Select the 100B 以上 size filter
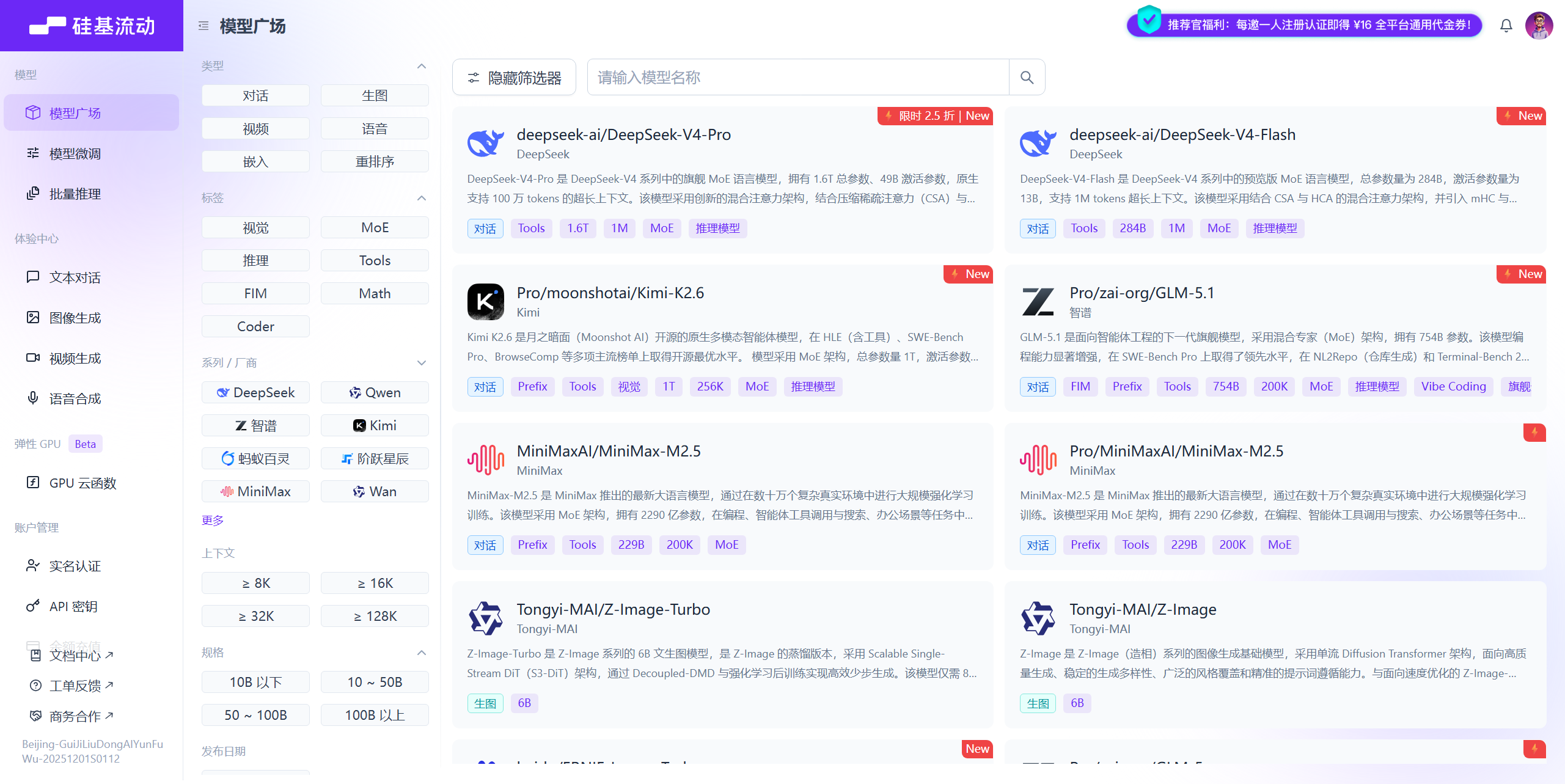1565x784 pixels. [x=375, y=715]
